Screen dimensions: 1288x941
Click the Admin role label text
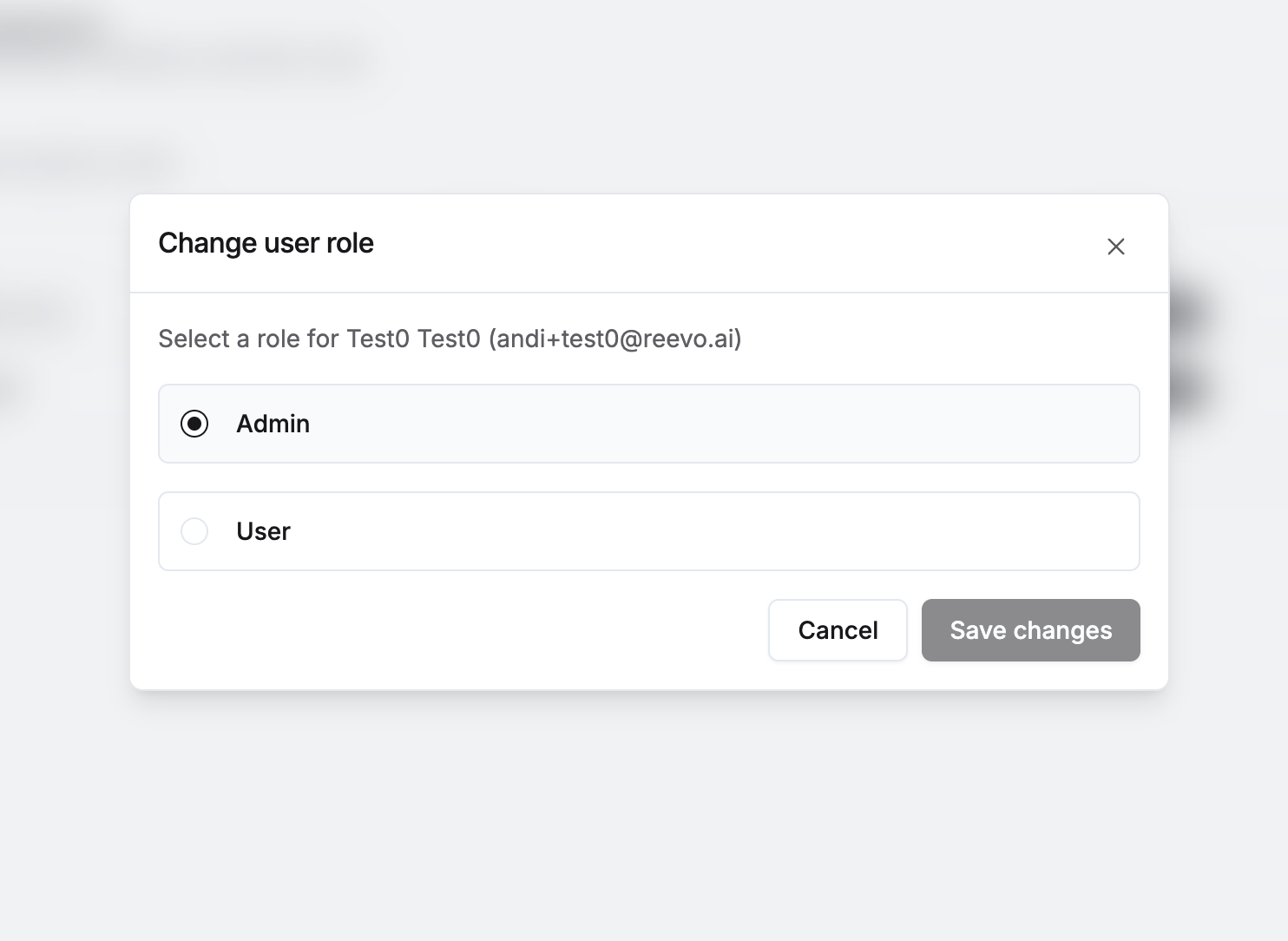pos(273,424)
